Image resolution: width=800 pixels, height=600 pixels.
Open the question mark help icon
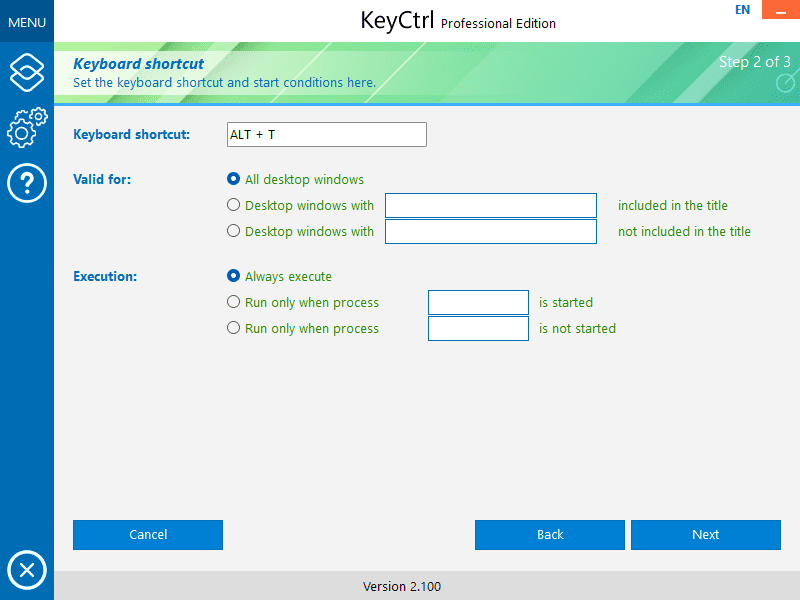(x=27, y=183)
